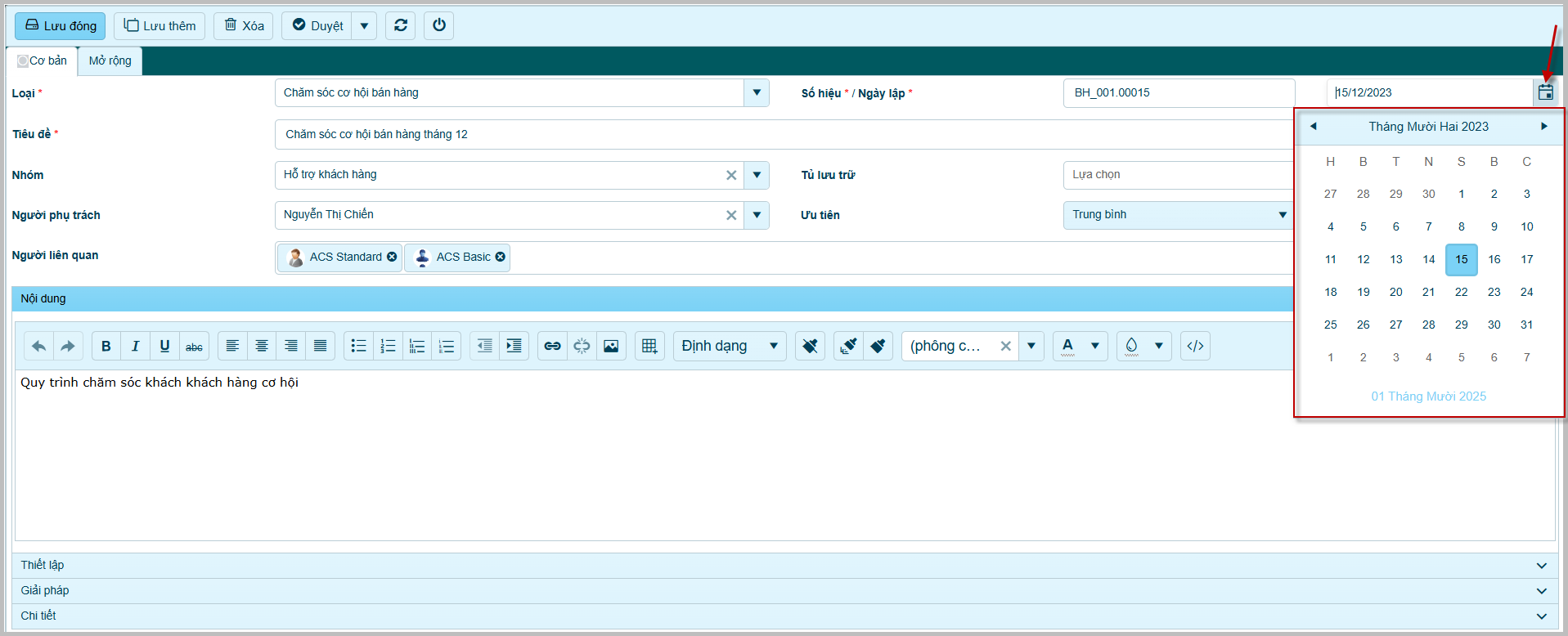Viewport: 1568px width, 636px height.
Task: Open the Loại dropdown arrow
Action: tap(757, 92)
